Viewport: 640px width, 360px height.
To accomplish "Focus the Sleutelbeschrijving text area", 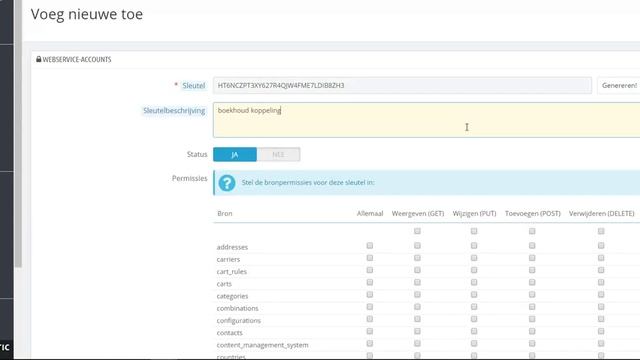I will click(426, 120).
